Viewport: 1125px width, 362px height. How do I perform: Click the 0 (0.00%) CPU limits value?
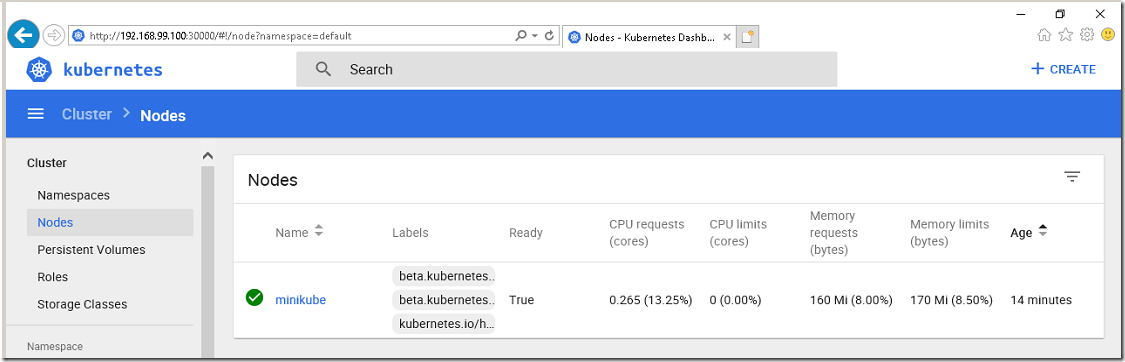[x=735, y=300]
